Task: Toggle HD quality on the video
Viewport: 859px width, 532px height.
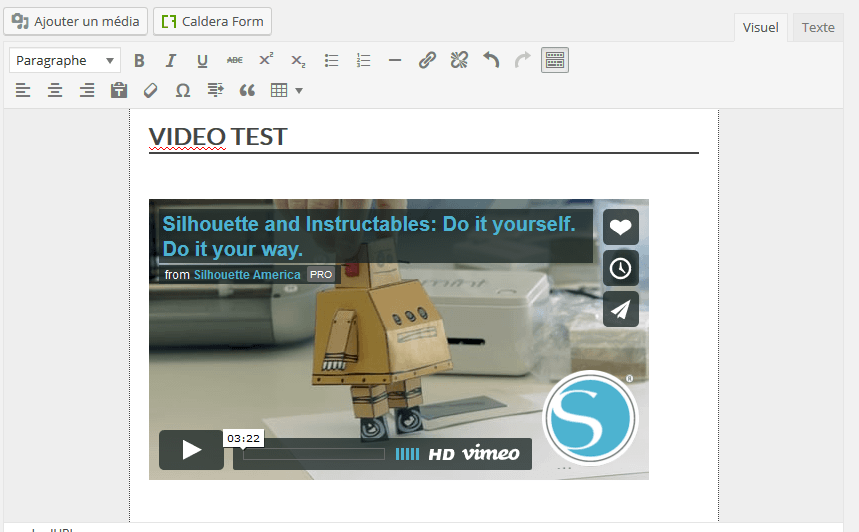Action: 442,455
